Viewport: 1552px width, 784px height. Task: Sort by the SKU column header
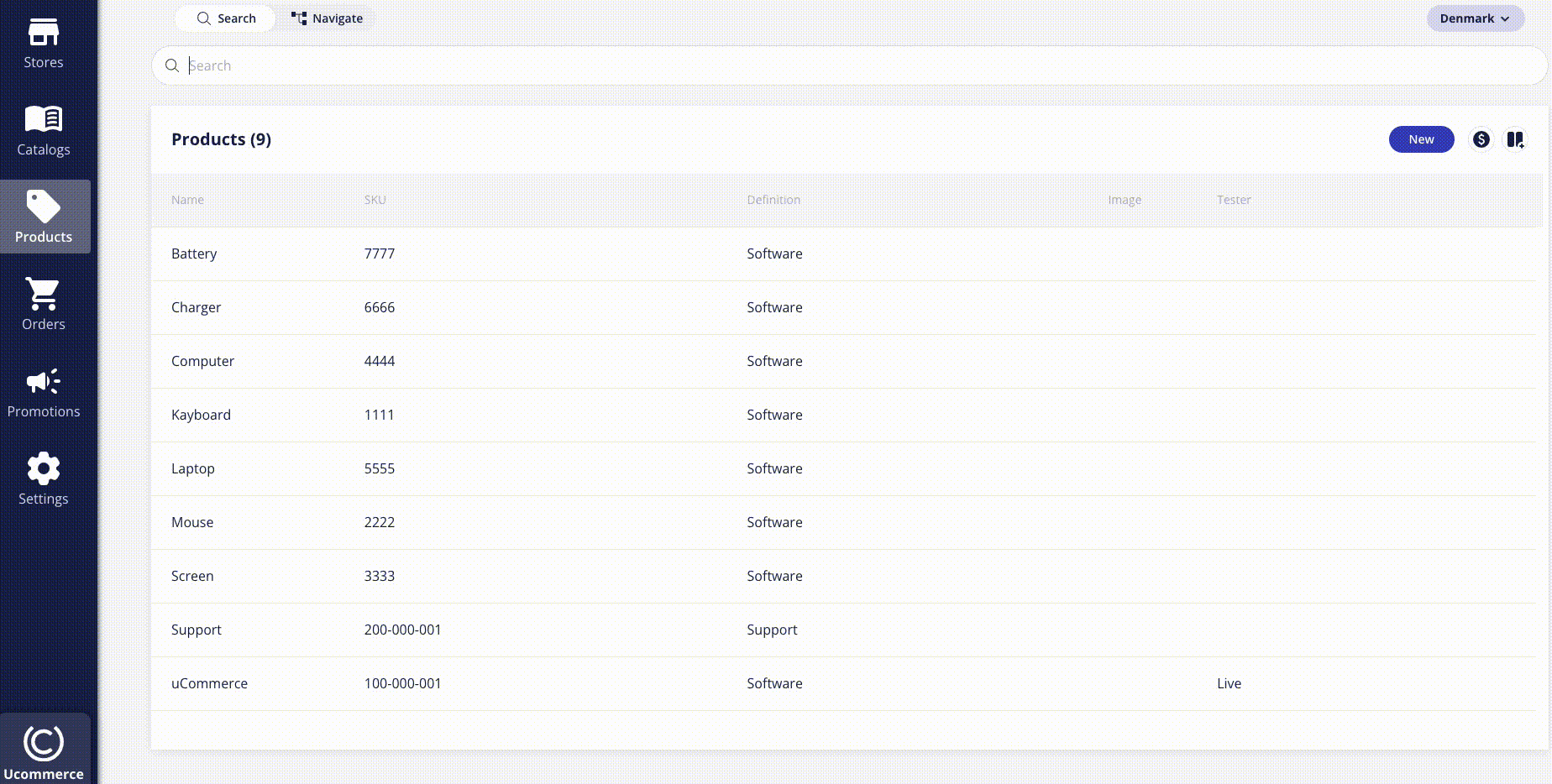point(375,200)
